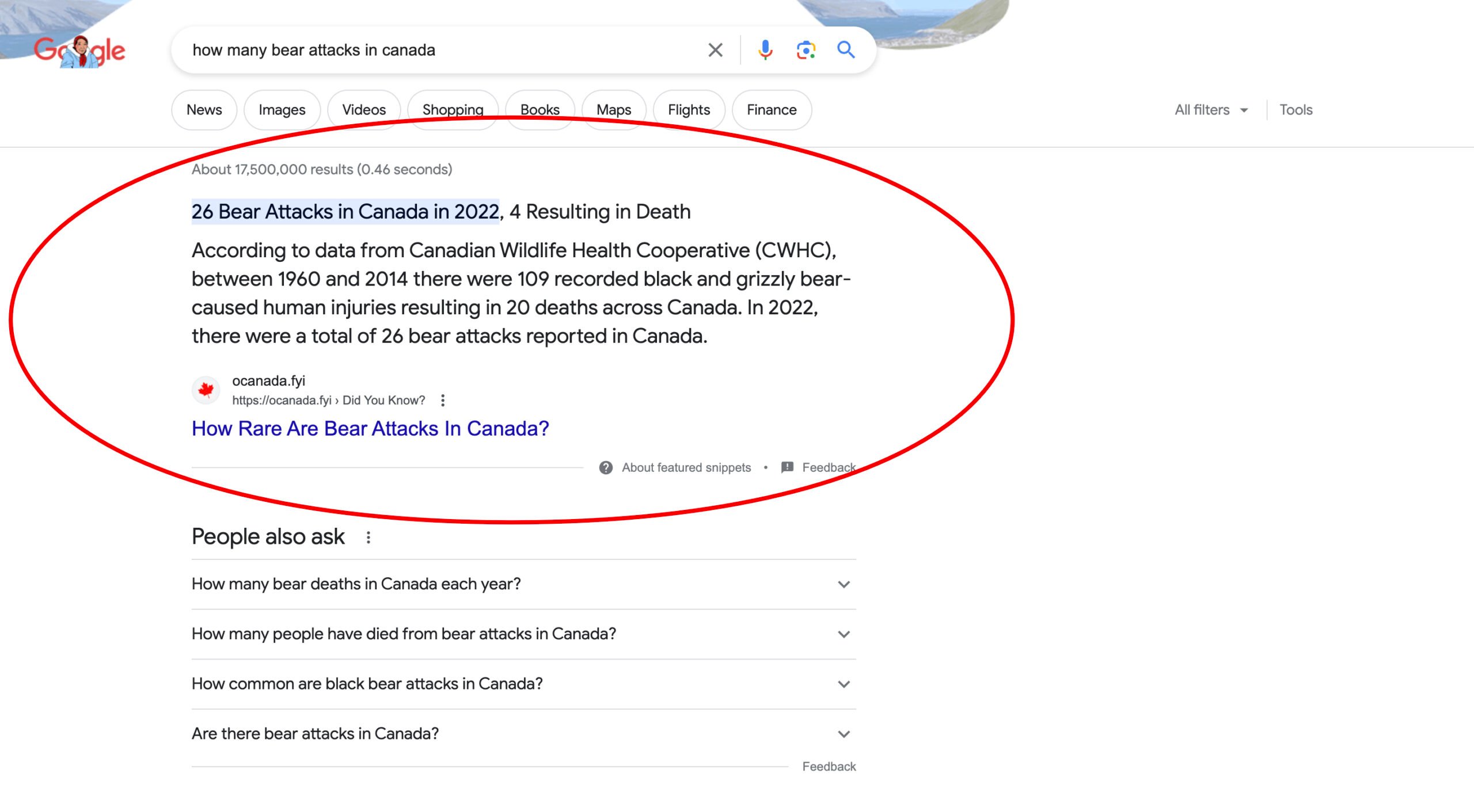
Task: Click inside the search query text field
Action: click(x=438, y=50)
